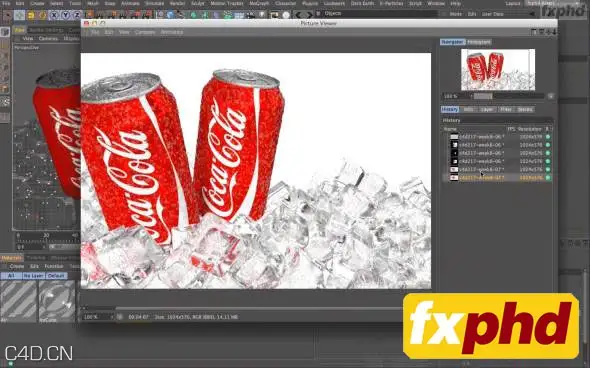Image resolution: width=590 pixels, height=368 pixels.
Task: Switch to the History tab
Action: (450, 109)
